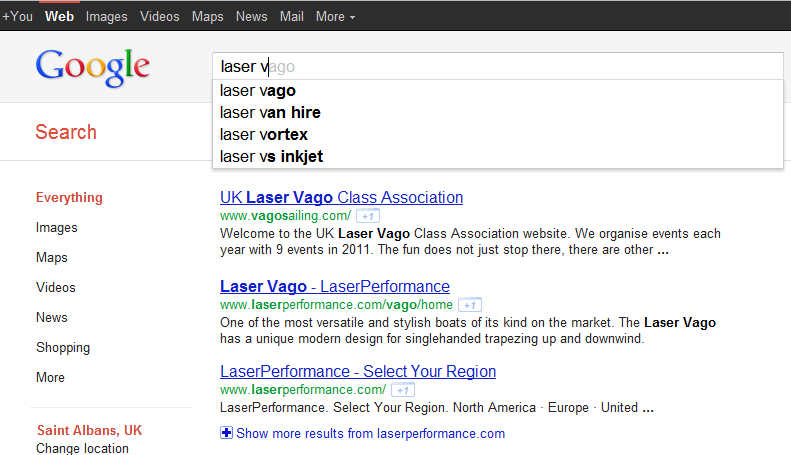
Task: Click inside the search input field
Action: click(x=498, y=66)
